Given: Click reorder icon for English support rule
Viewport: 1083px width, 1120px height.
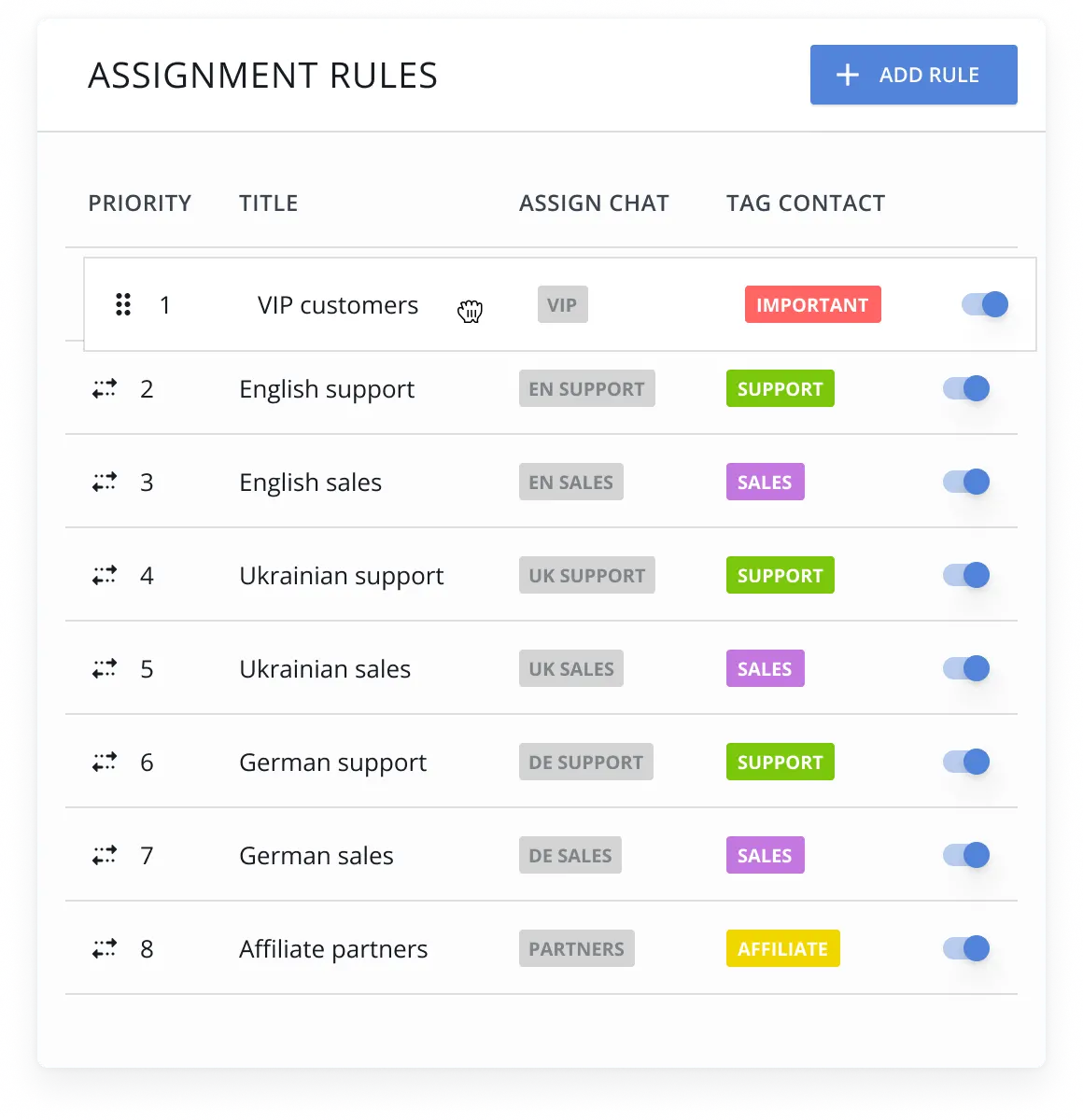Looking at the screenshot, I should click(x=105, y=388).
